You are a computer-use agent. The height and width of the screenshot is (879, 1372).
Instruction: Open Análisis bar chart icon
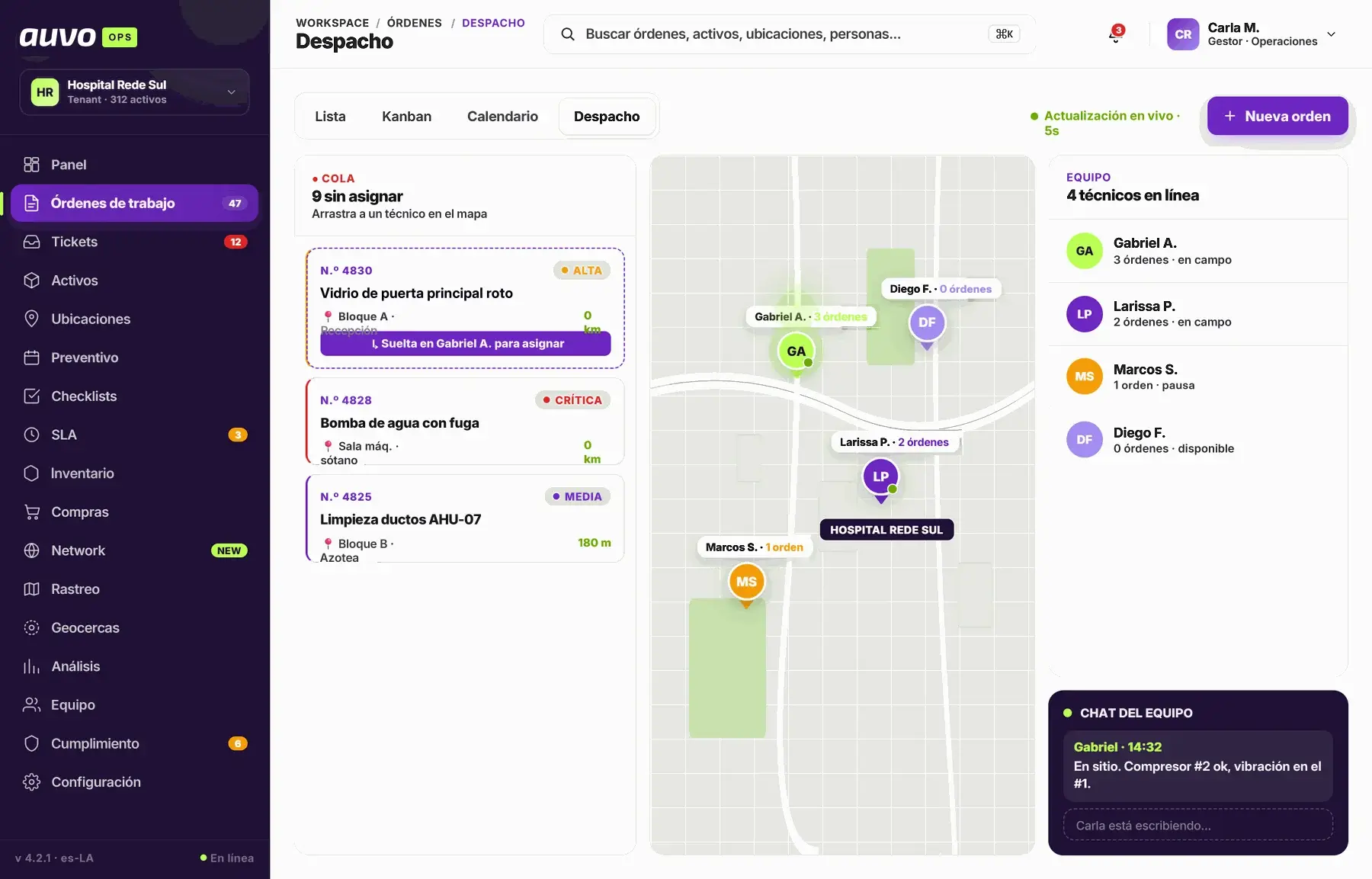tap(31, 666)
